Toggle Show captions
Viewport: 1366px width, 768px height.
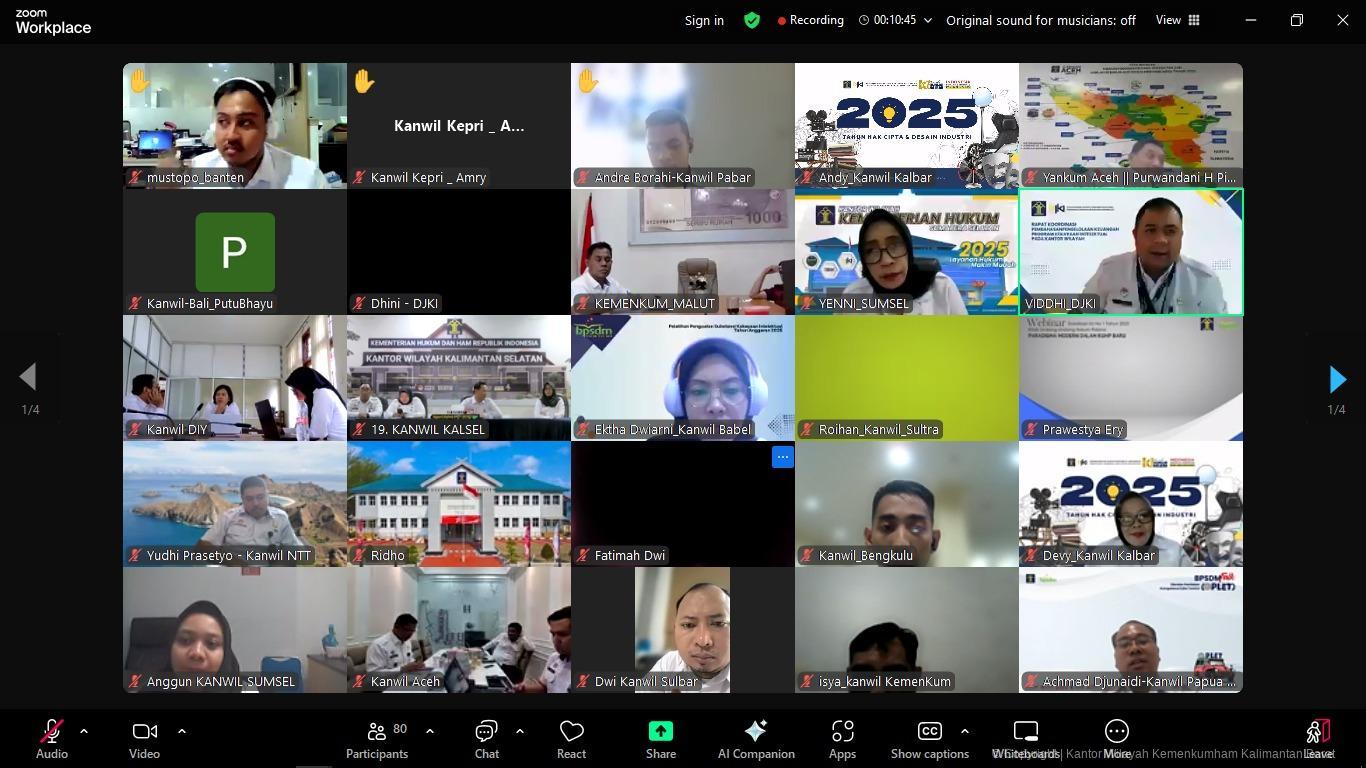[x=929, y=739]
